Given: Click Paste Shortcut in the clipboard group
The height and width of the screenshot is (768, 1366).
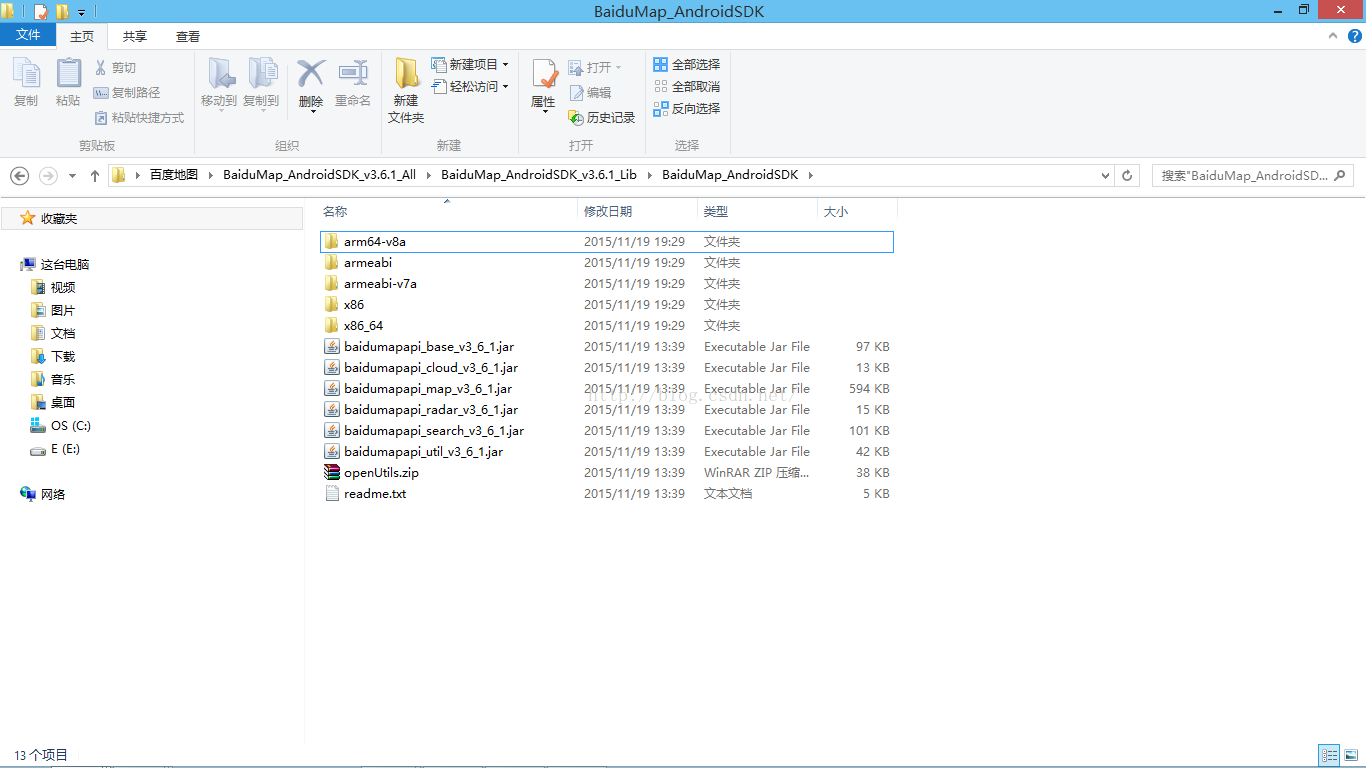Looking at the screenshot, I should 139,117.
